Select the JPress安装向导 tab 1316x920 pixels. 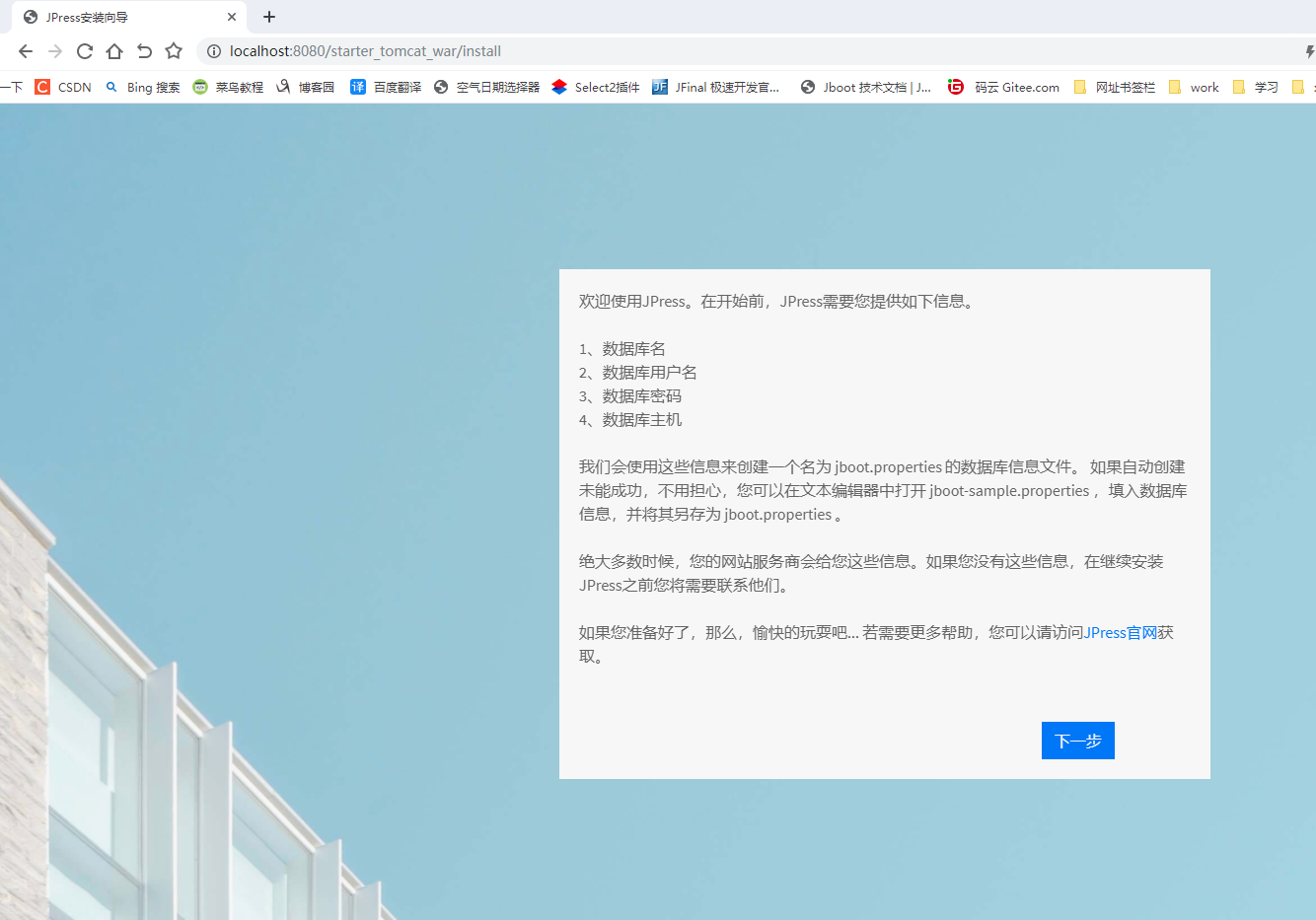coord(128,17)
